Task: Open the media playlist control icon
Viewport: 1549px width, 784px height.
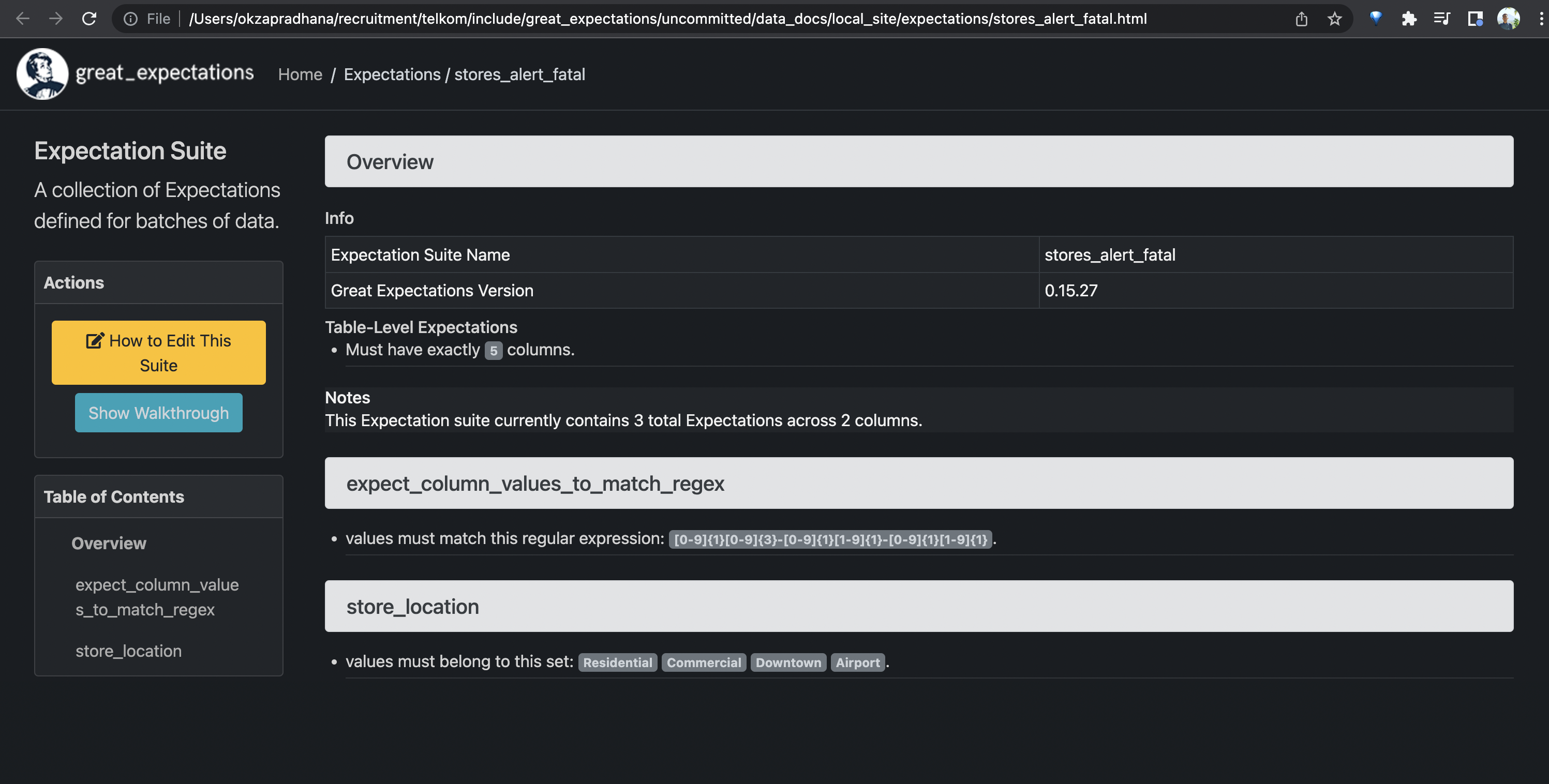Action: pos(1442,19)
